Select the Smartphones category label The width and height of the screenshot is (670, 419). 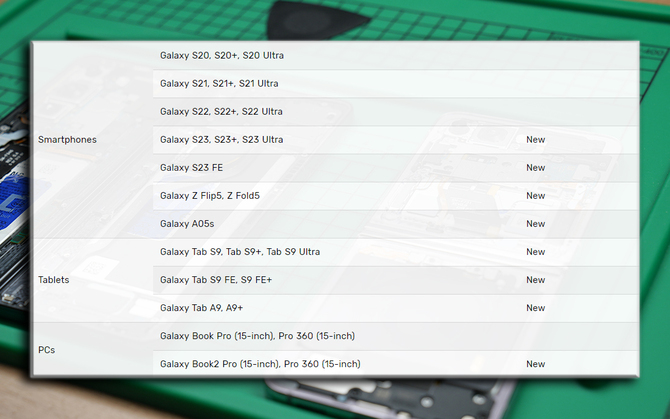tap(67, 140)
